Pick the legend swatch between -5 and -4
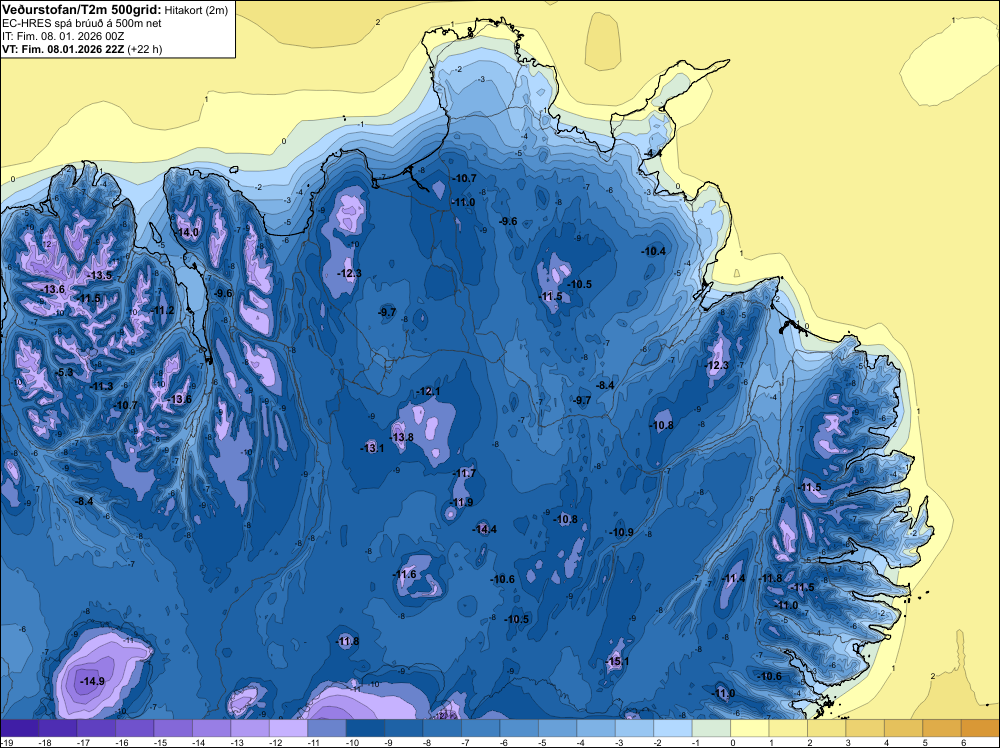 click(558, 728)
